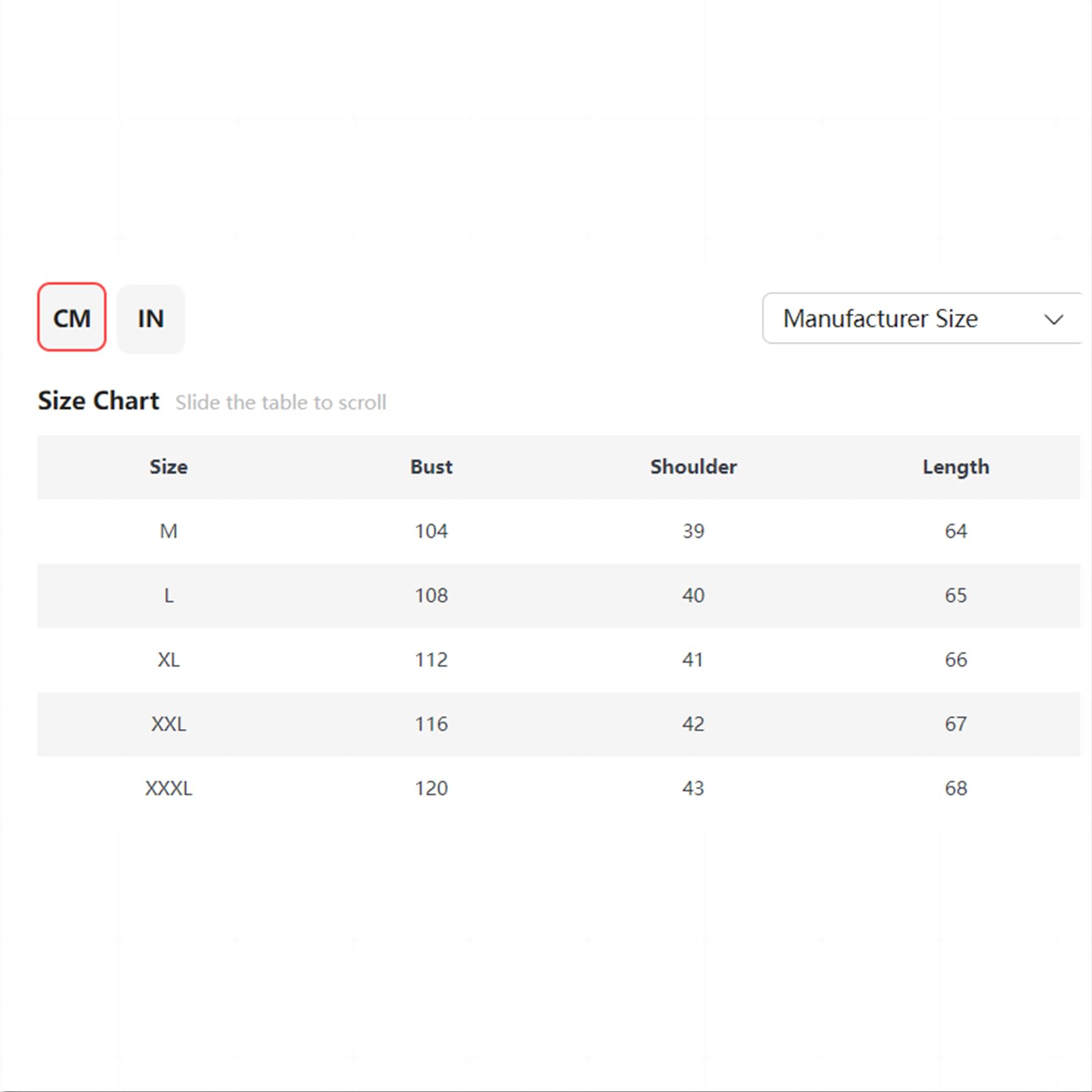Open the Manufacturer Size dropdown
The width and height of the screenshot is (1092, 1092).
click(x=922, y=319)
